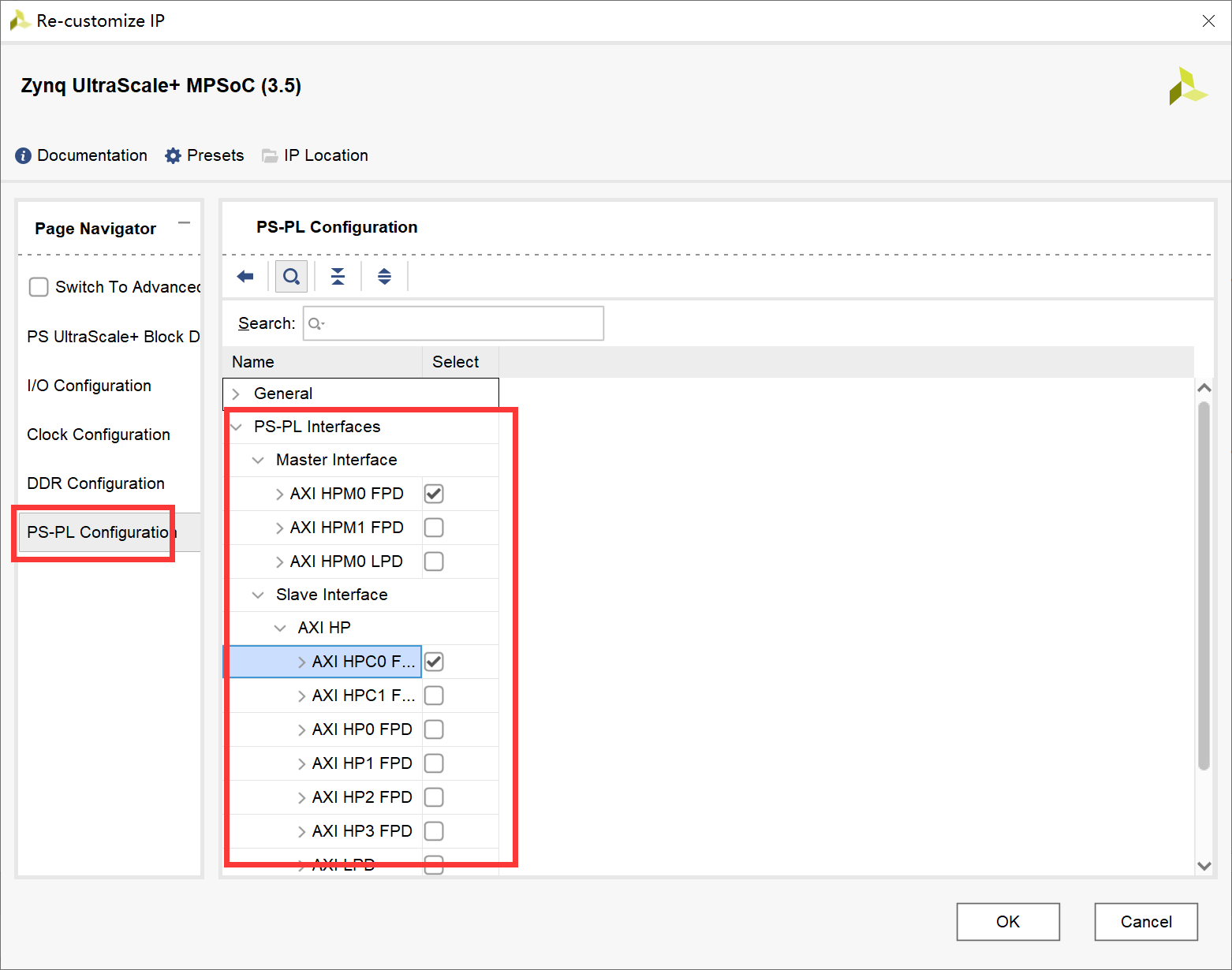1232x970 pixels.
Task: Collapse the PS-PL Interfaces node
Action: pyautogui.click(x=236, y=427)
